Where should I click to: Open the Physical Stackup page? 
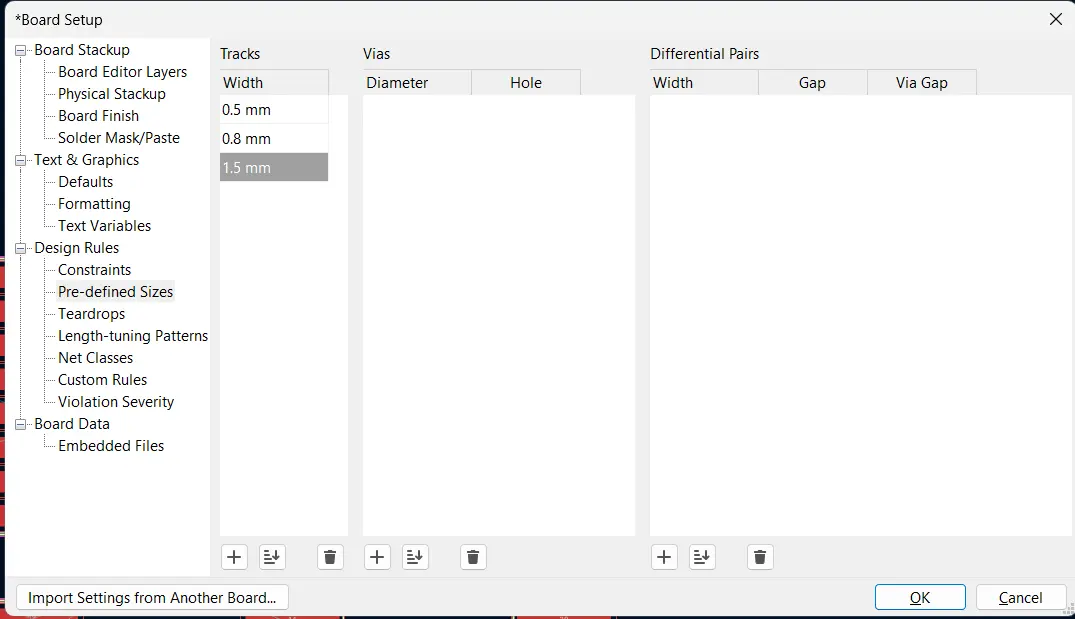pyautogui.click(x=108, y=93)
